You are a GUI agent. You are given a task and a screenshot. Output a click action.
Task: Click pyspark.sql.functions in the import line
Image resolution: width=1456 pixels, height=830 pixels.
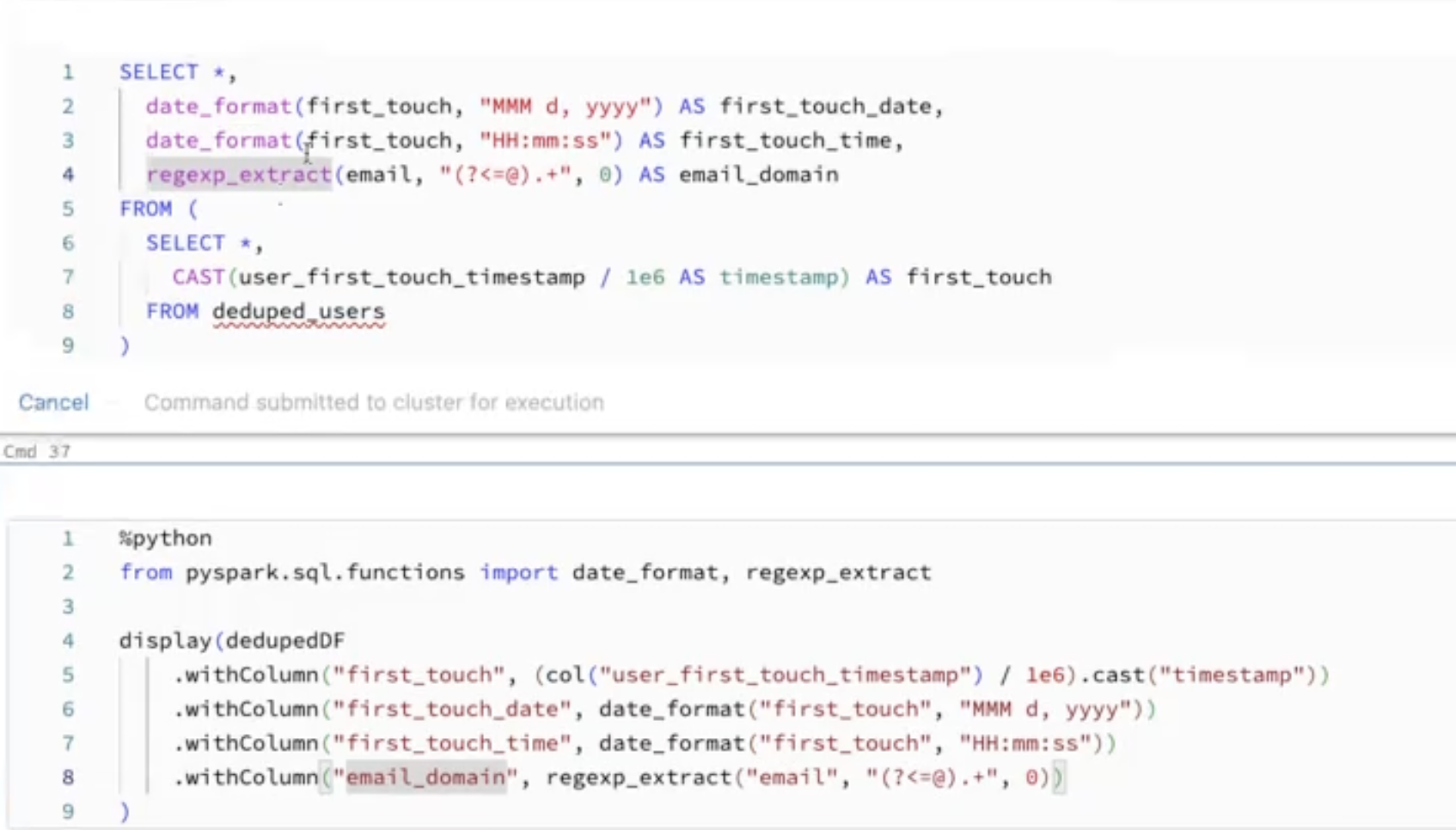(325, 572)
